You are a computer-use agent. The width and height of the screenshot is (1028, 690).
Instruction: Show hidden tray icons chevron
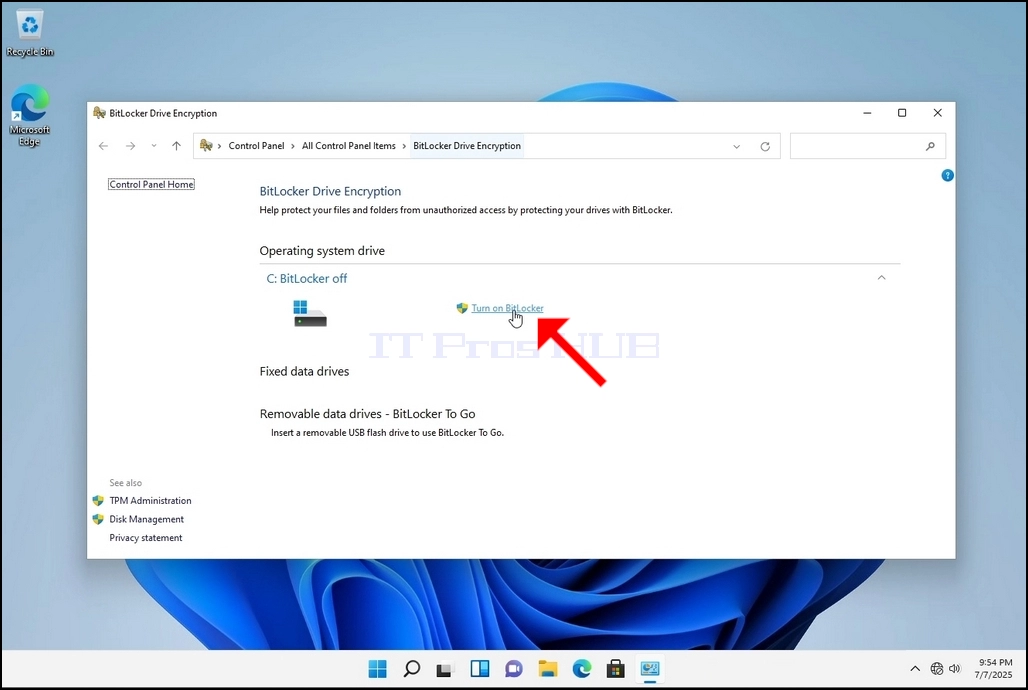click(915, 669)
